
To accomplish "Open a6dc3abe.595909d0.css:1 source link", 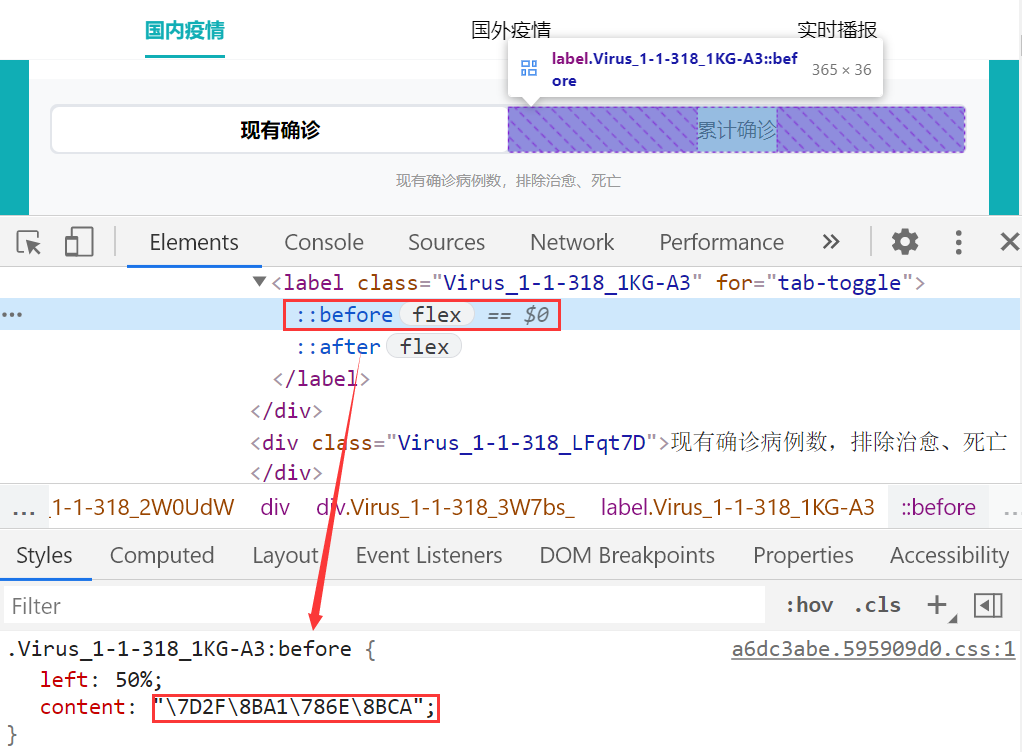I will [873, 649].
